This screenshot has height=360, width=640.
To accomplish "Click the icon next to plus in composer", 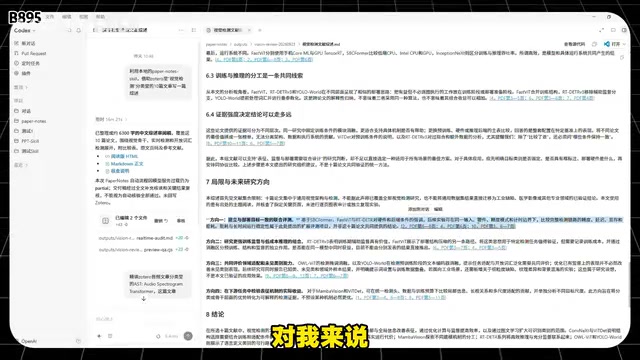I will point(110,336).
